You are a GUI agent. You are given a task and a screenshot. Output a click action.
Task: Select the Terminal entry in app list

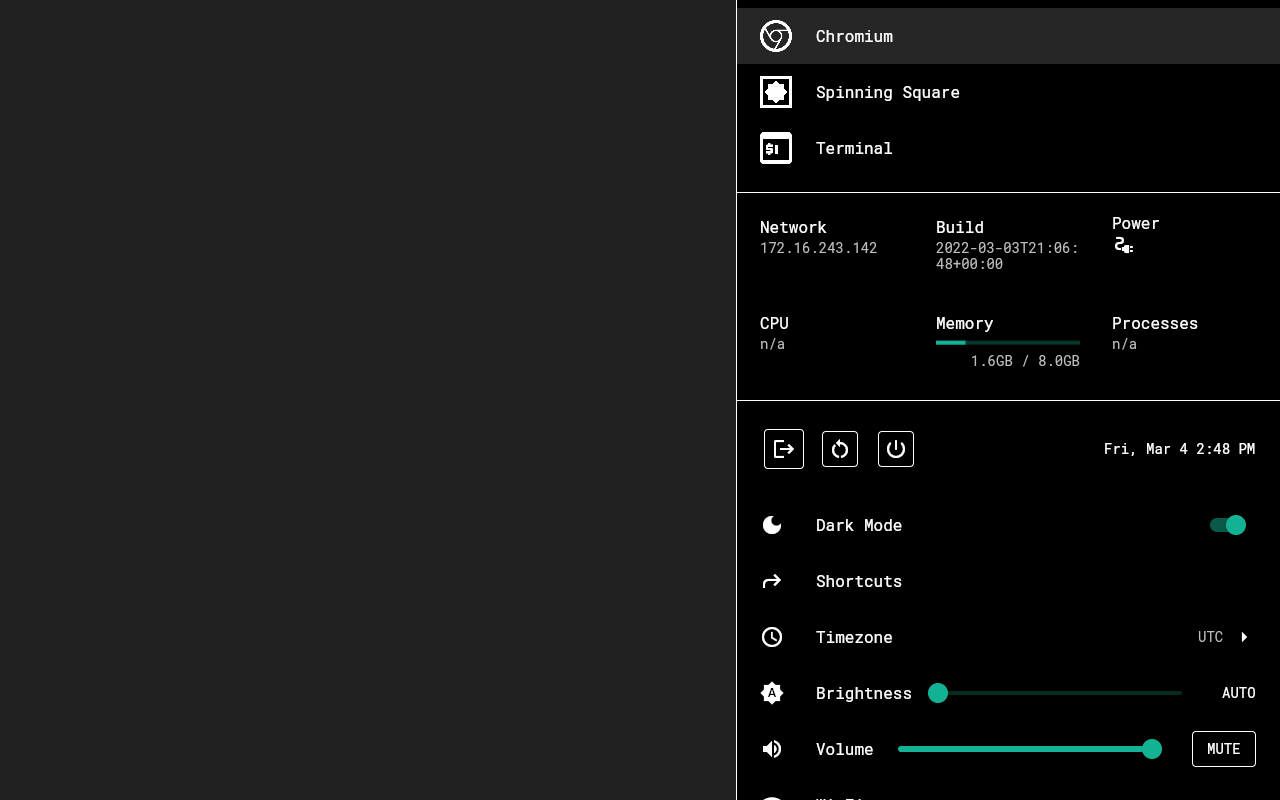click(854, 148)
